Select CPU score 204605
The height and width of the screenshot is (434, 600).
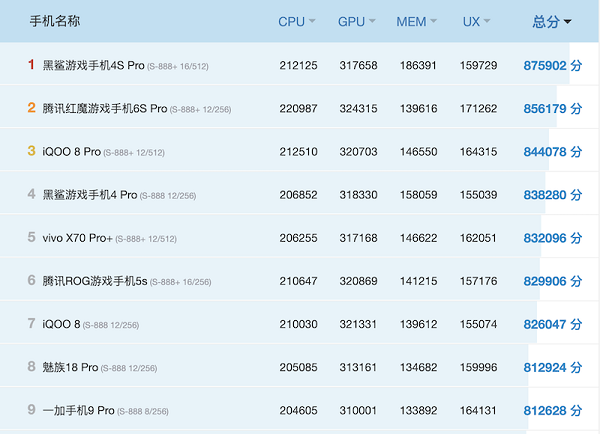[x=298, y=411]
